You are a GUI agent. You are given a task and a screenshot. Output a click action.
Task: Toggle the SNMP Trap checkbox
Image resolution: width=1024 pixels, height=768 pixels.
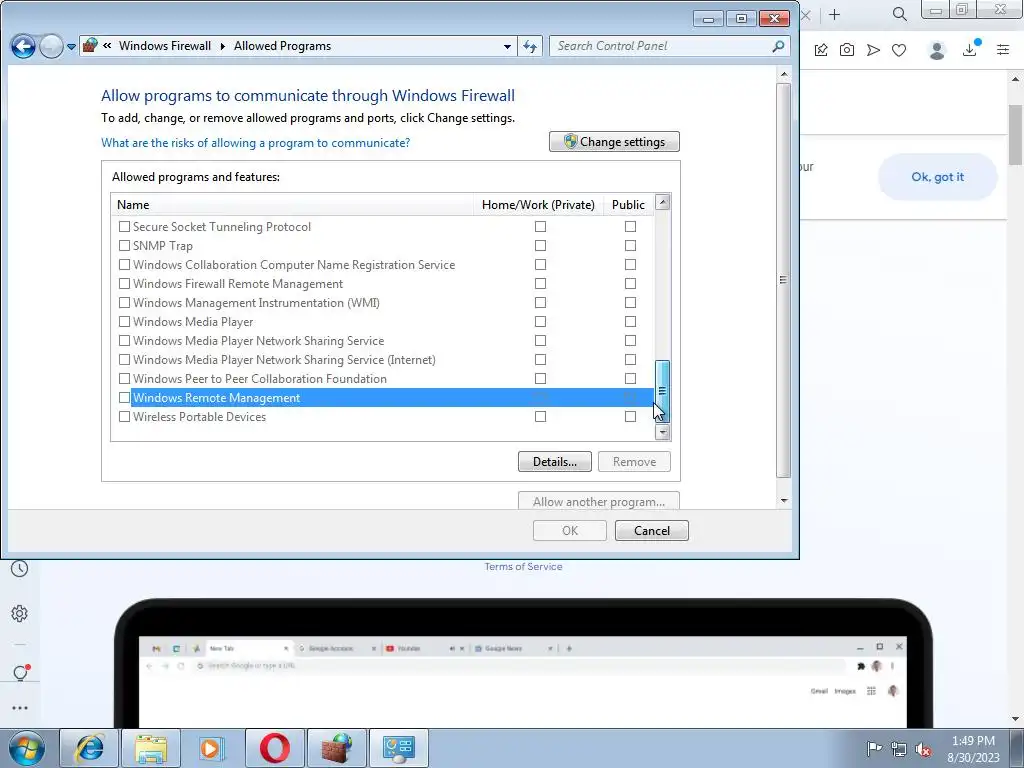[x=124, y=246]
